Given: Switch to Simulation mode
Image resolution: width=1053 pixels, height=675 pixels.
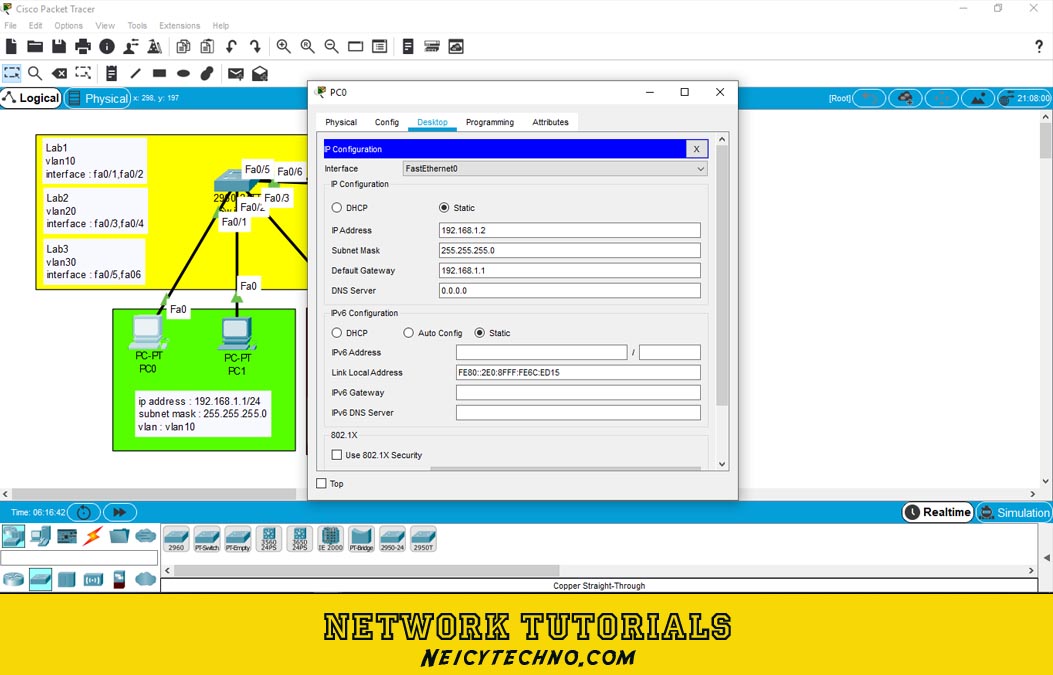Looking at the screenshot, I should click(x=1015, y=512).
